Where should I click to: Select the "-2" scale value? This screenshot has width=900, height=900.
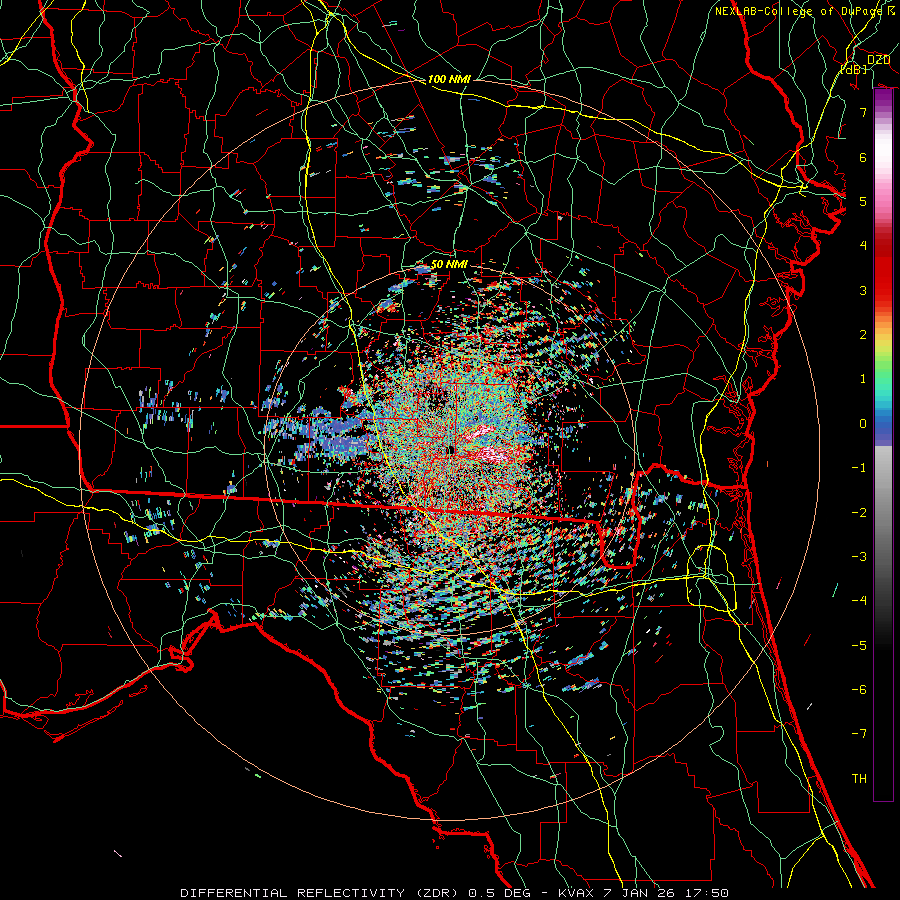pos(859,513)
